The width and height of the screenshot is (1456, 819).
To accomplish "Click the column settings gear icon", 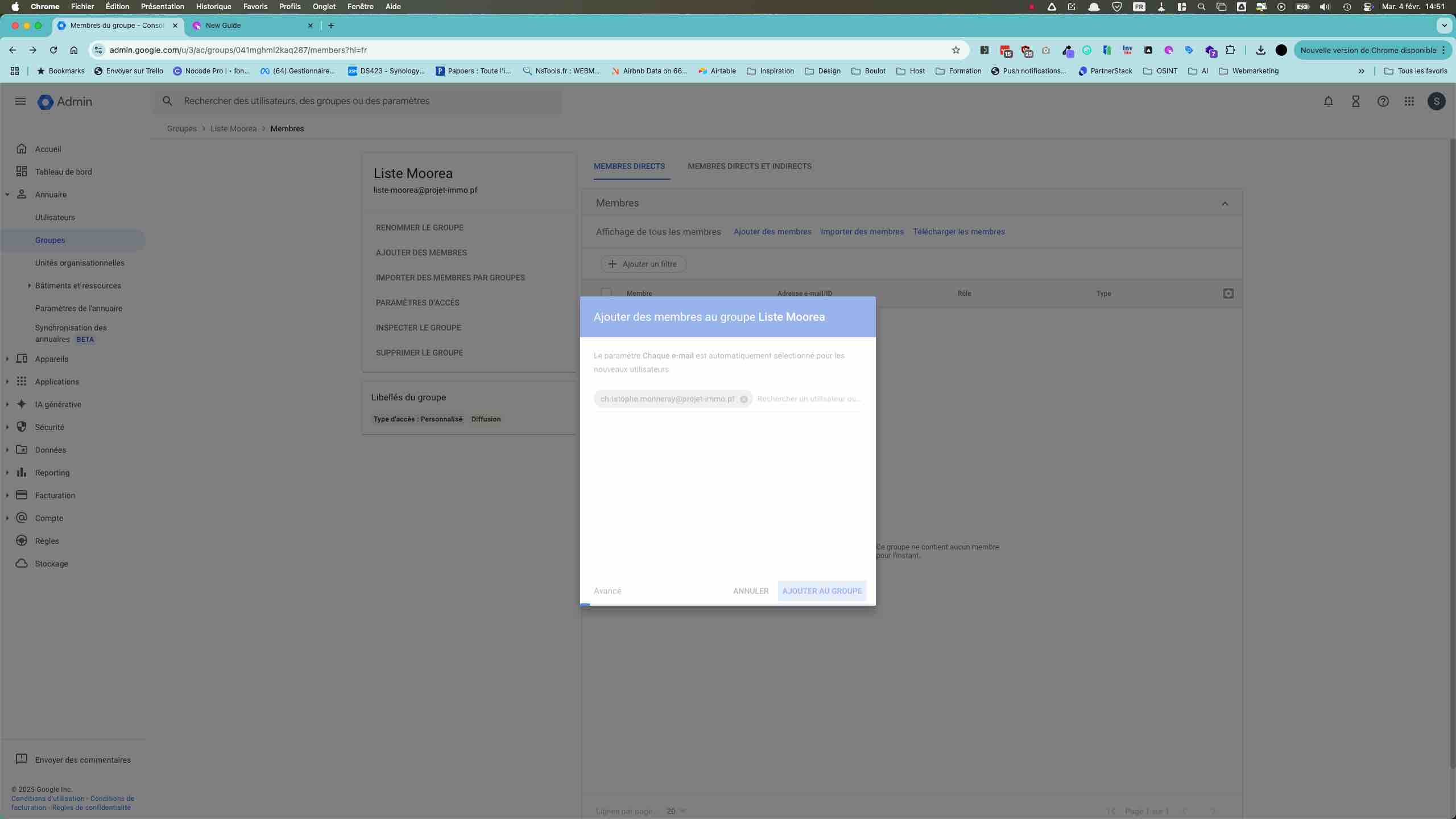I will (x=1228, y=293).
